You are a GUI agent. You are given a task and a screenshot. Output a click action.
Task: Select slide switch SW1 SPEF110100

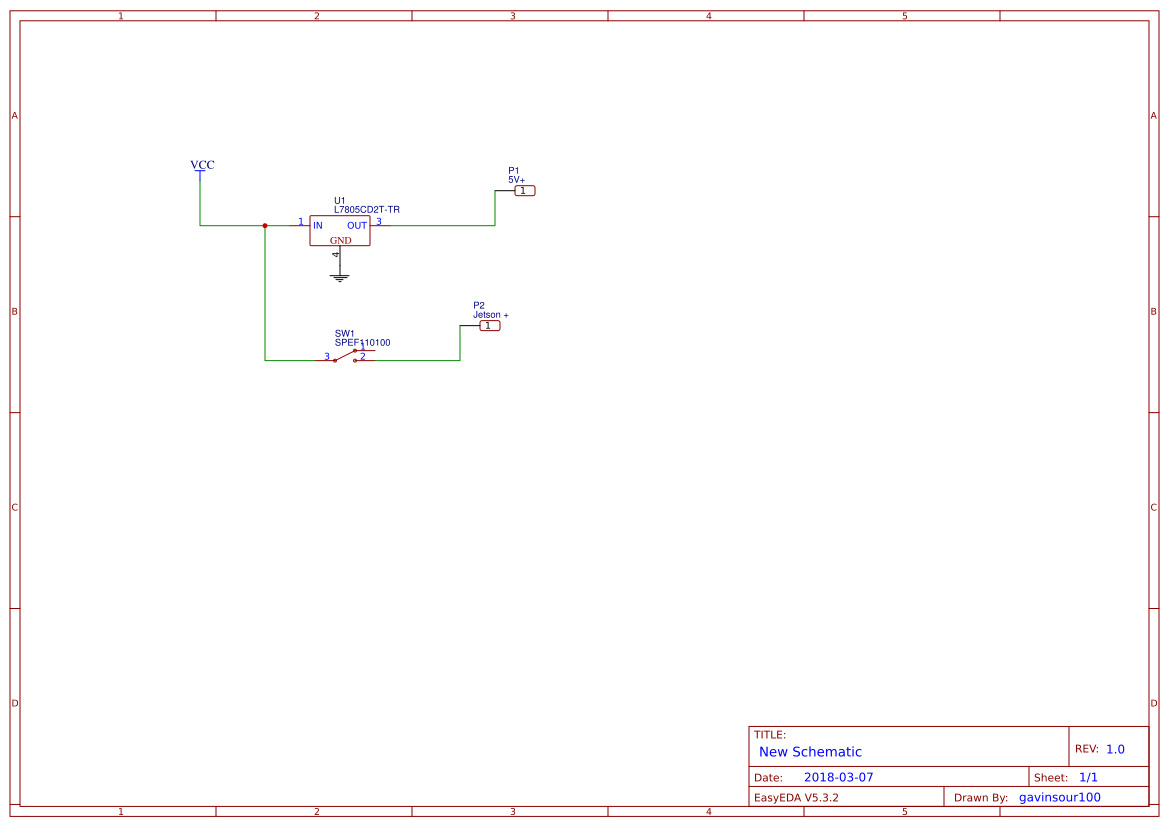tap(345, 357)
